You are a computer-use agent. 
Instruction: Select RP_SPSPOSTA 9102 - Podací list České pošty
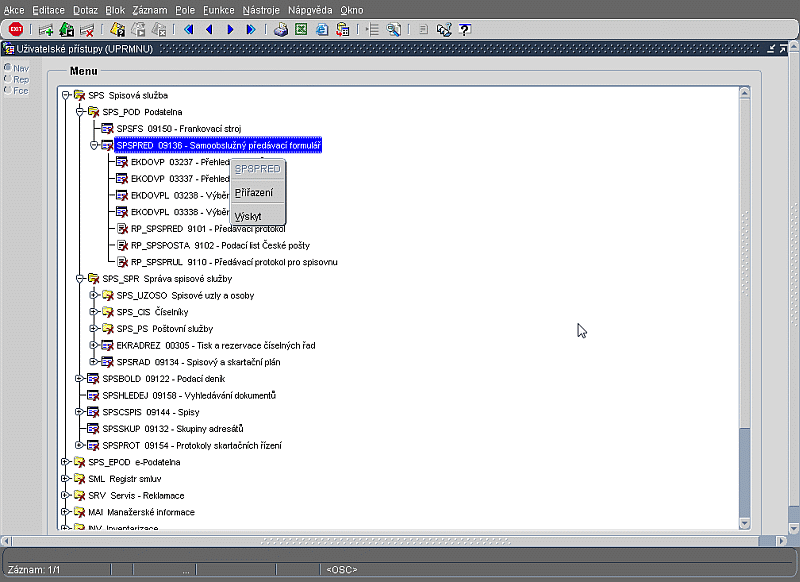220,245
